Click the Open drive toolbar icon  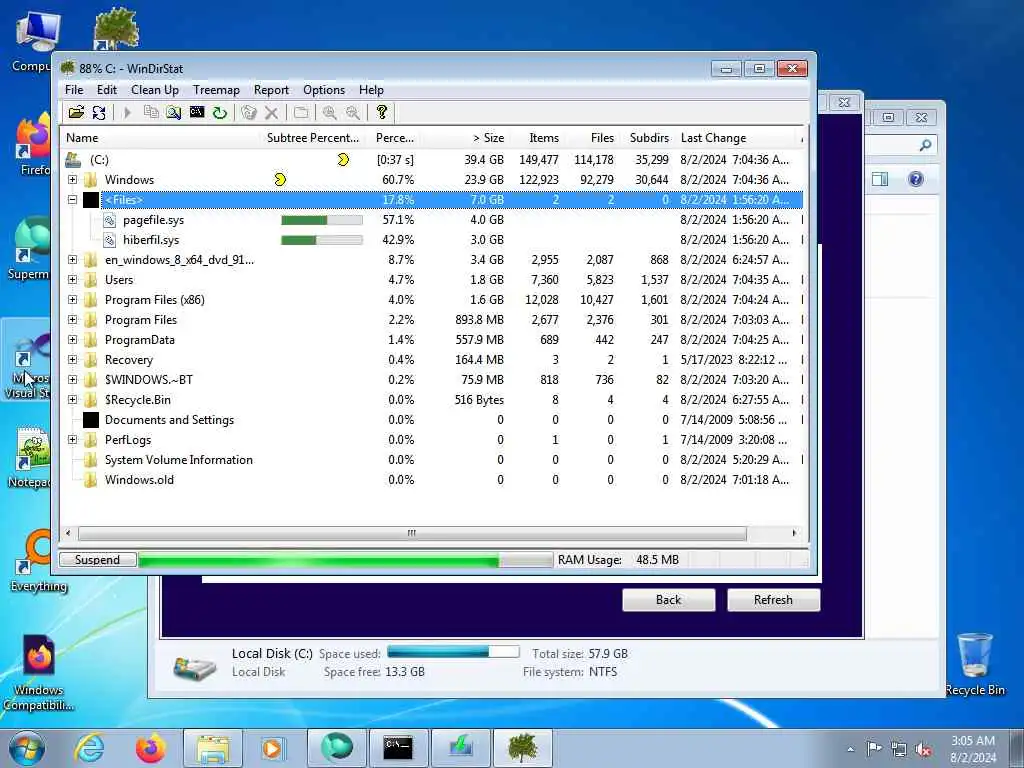[76, 112]
